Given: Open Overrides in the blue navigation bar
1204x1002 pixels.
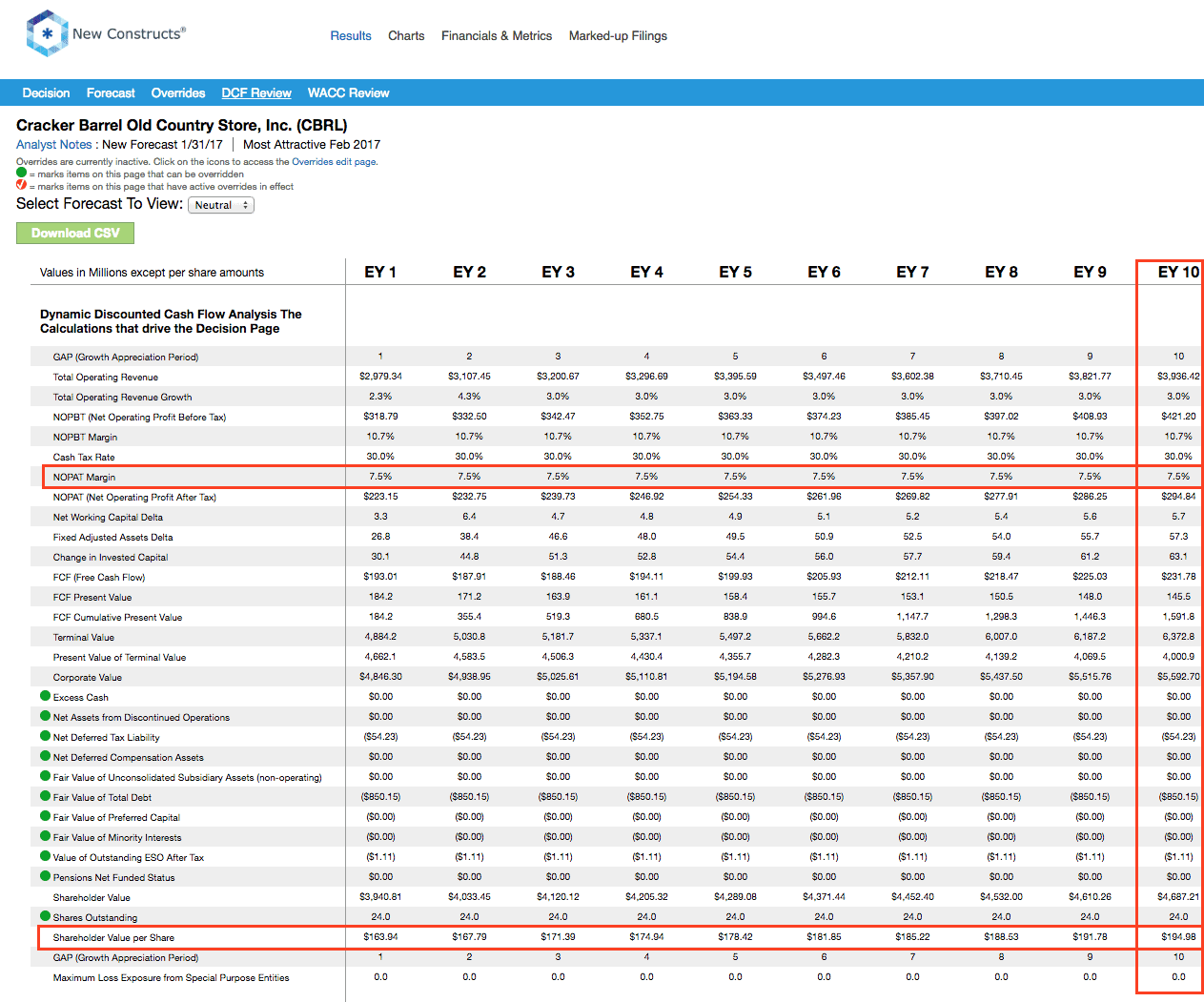Looking at the screenshot, I should point(178,93).
